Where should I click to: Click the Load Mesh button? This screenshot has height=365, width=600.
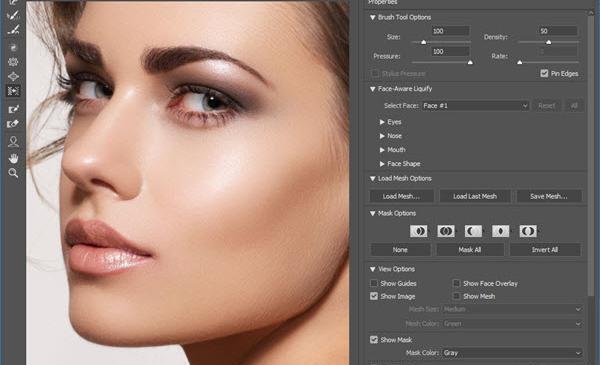click(401, 196)
